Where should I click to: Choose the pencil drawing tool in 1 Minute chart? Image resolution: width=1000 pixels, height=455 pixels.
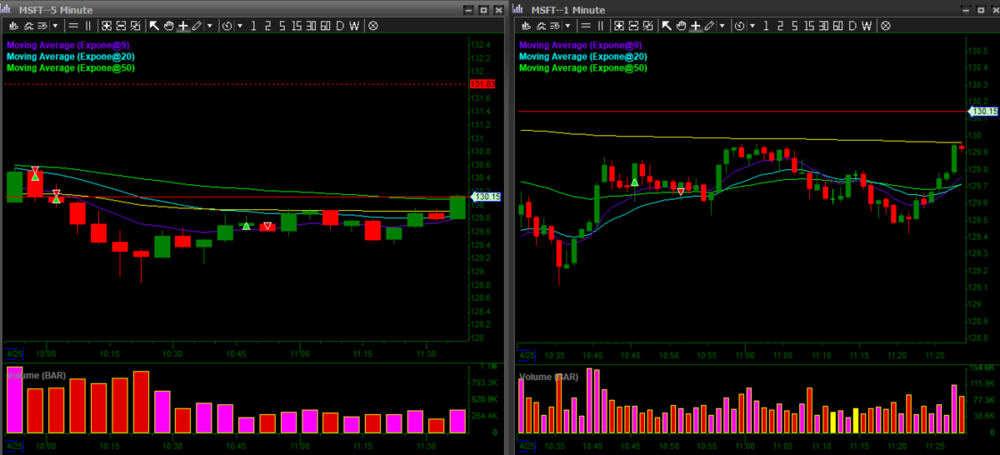pyautogui.click(x=708, y=25)
